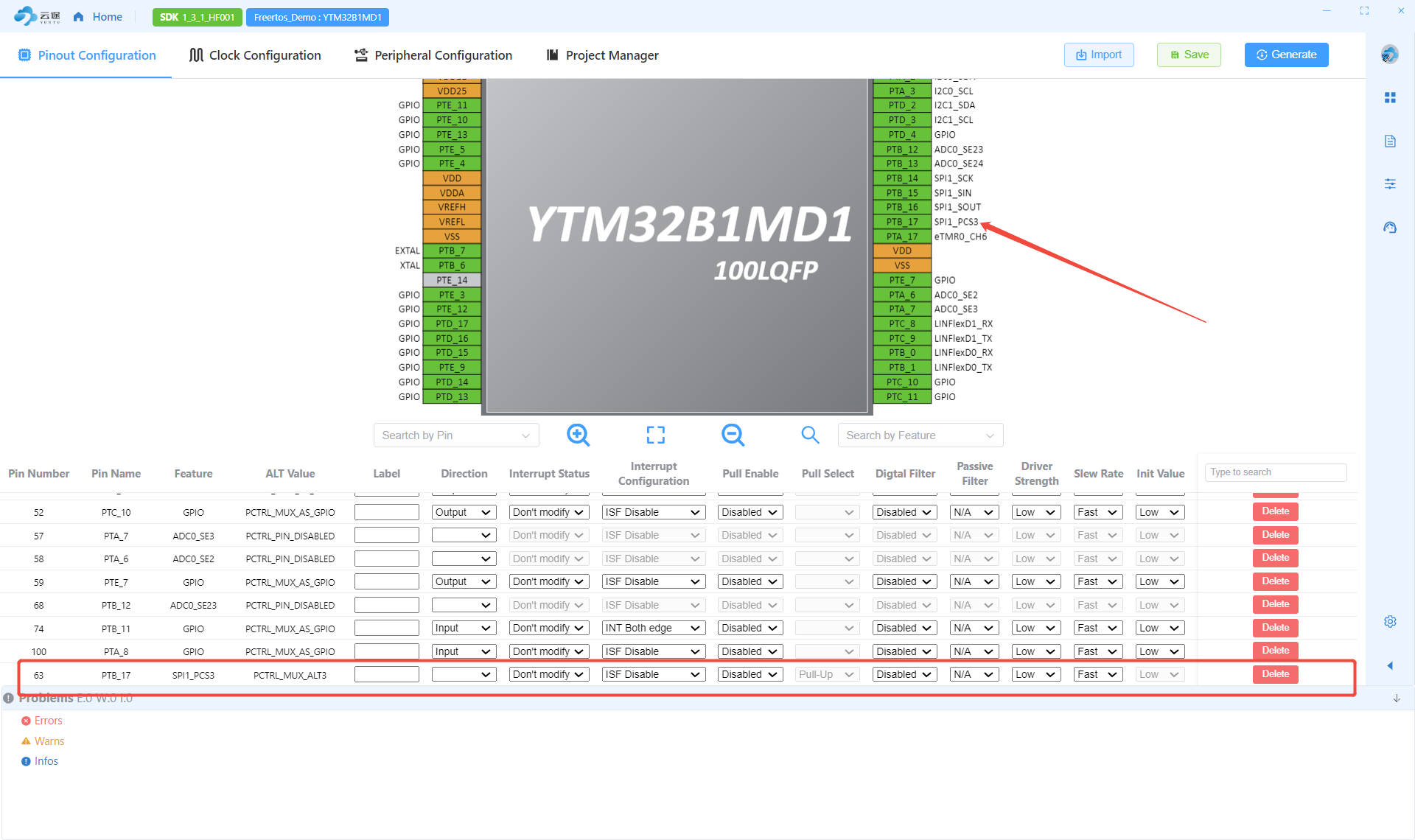Select PTE_11 pin on chip diagram
Image resolution: width=1415 pixels, height=840 pixels.
(452, 105)
